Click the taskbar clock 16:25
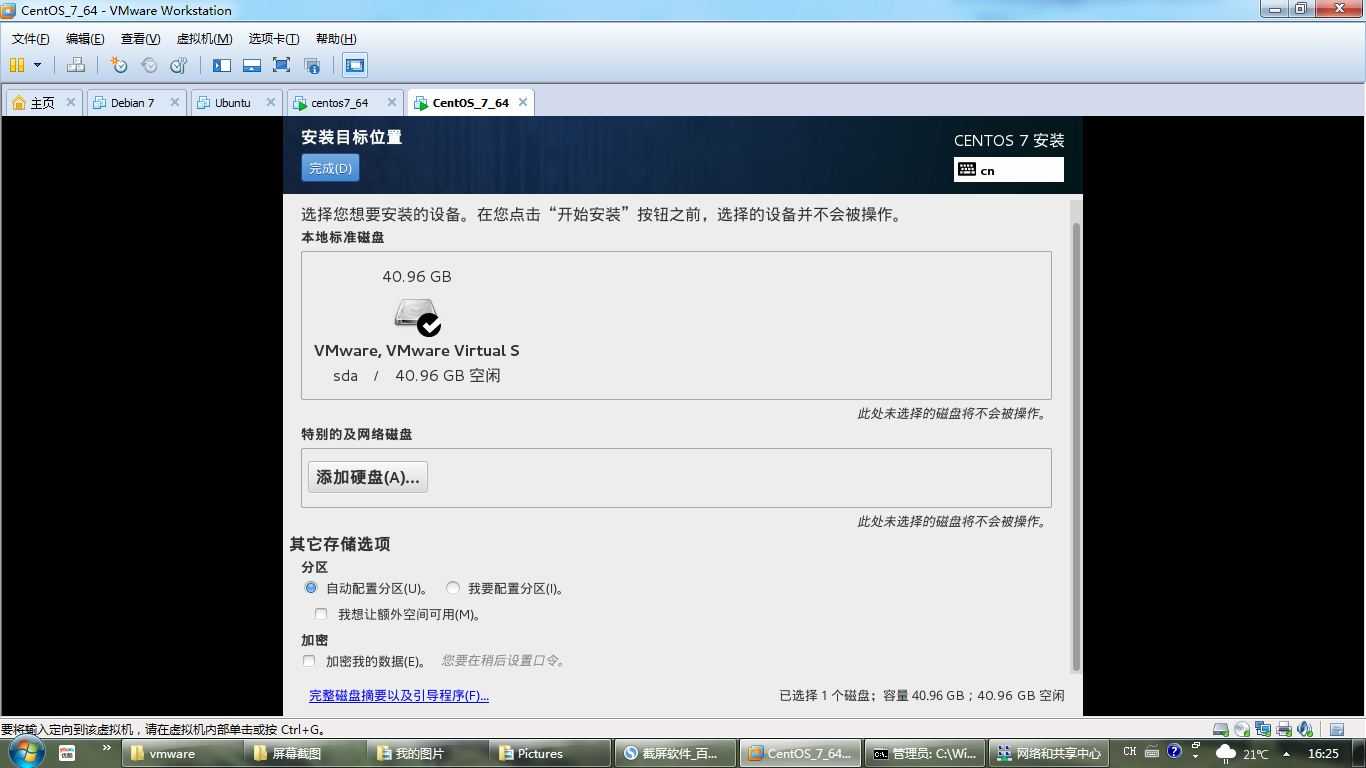This screenshot has width=1366, height=768. click(1323, 754)
